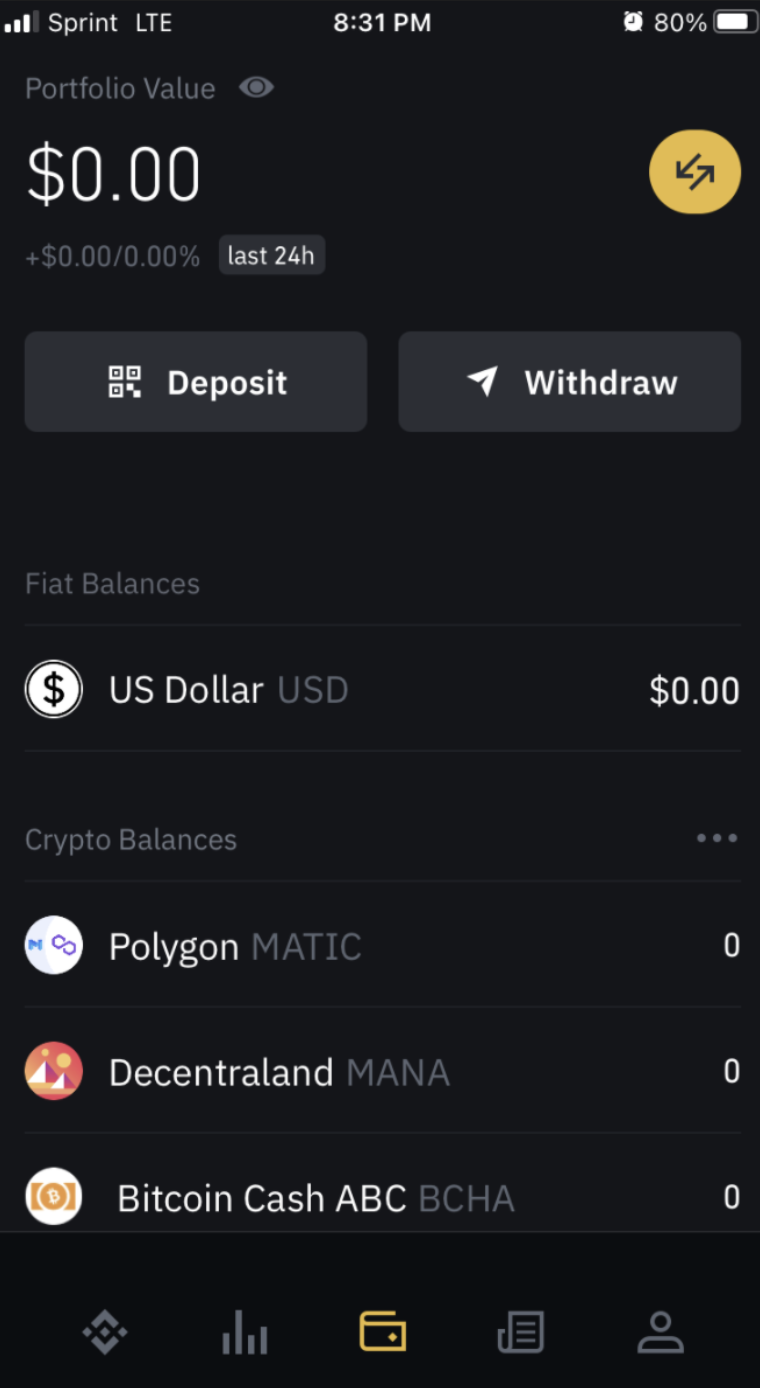Select the Wallet tab in bottom bar

pos(382,1332)
